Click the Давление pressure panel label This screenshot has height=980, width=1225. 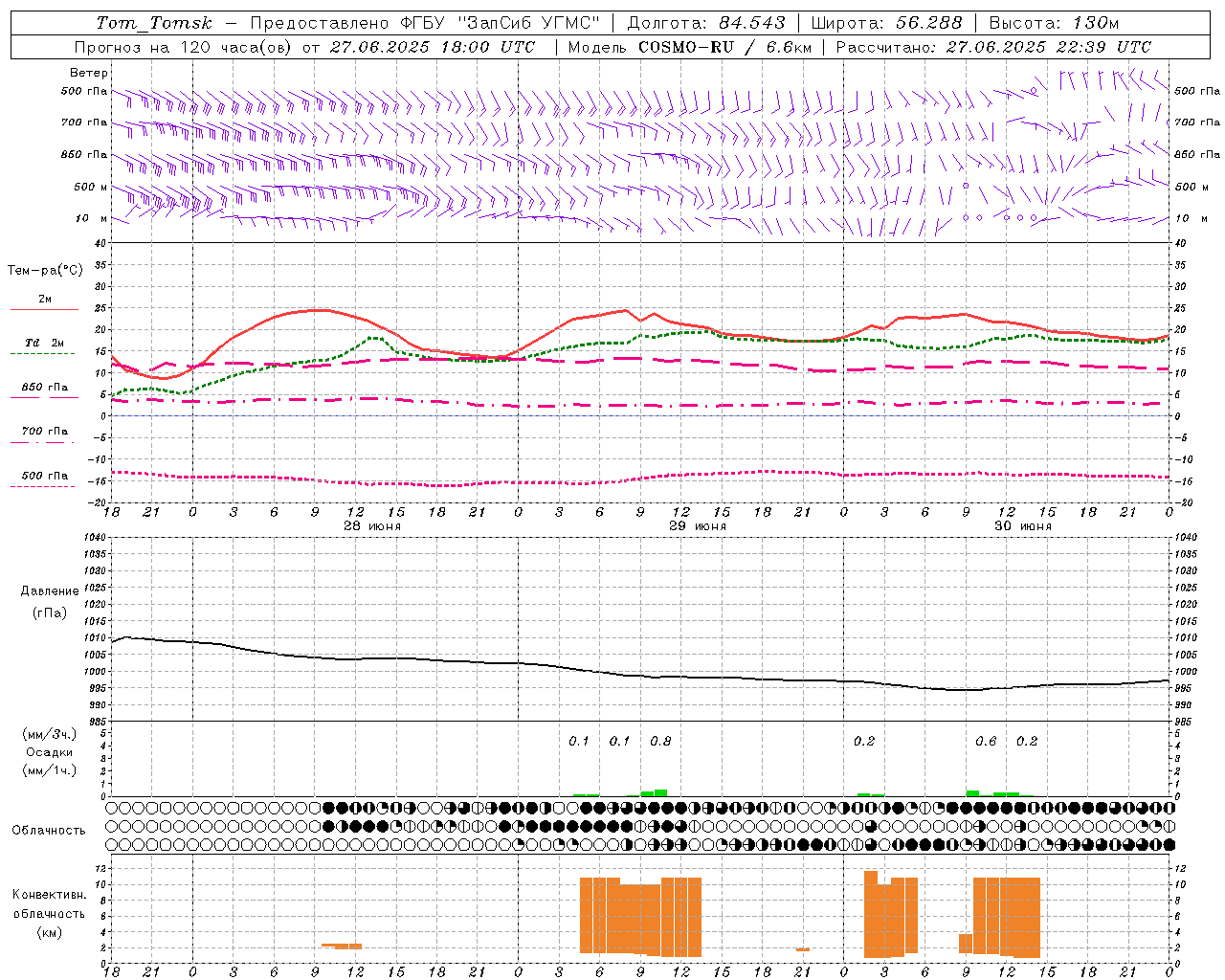(x=50, y=591)
